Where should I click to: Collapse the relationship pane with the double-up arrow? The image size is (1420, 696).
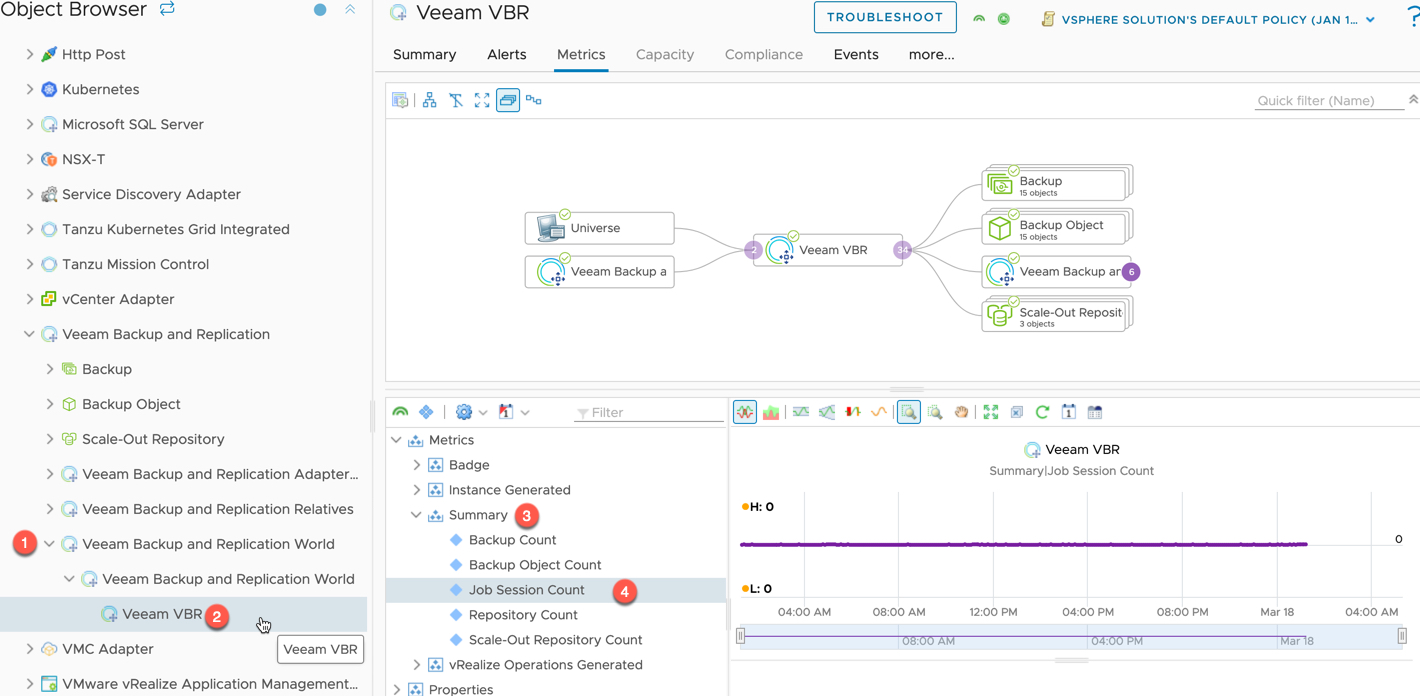click(x=1413, y=99)
